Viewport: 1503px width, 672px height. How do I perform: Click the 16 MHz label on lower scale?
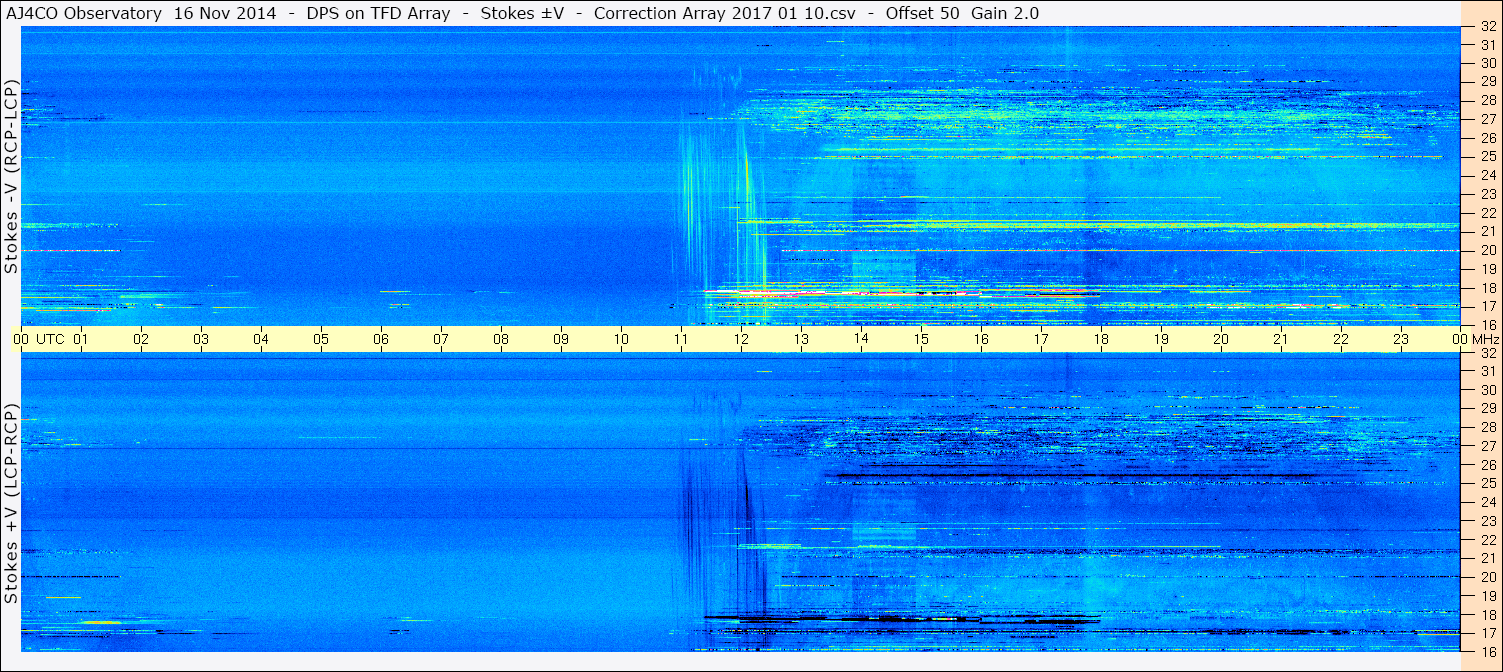coord(1487,651)
